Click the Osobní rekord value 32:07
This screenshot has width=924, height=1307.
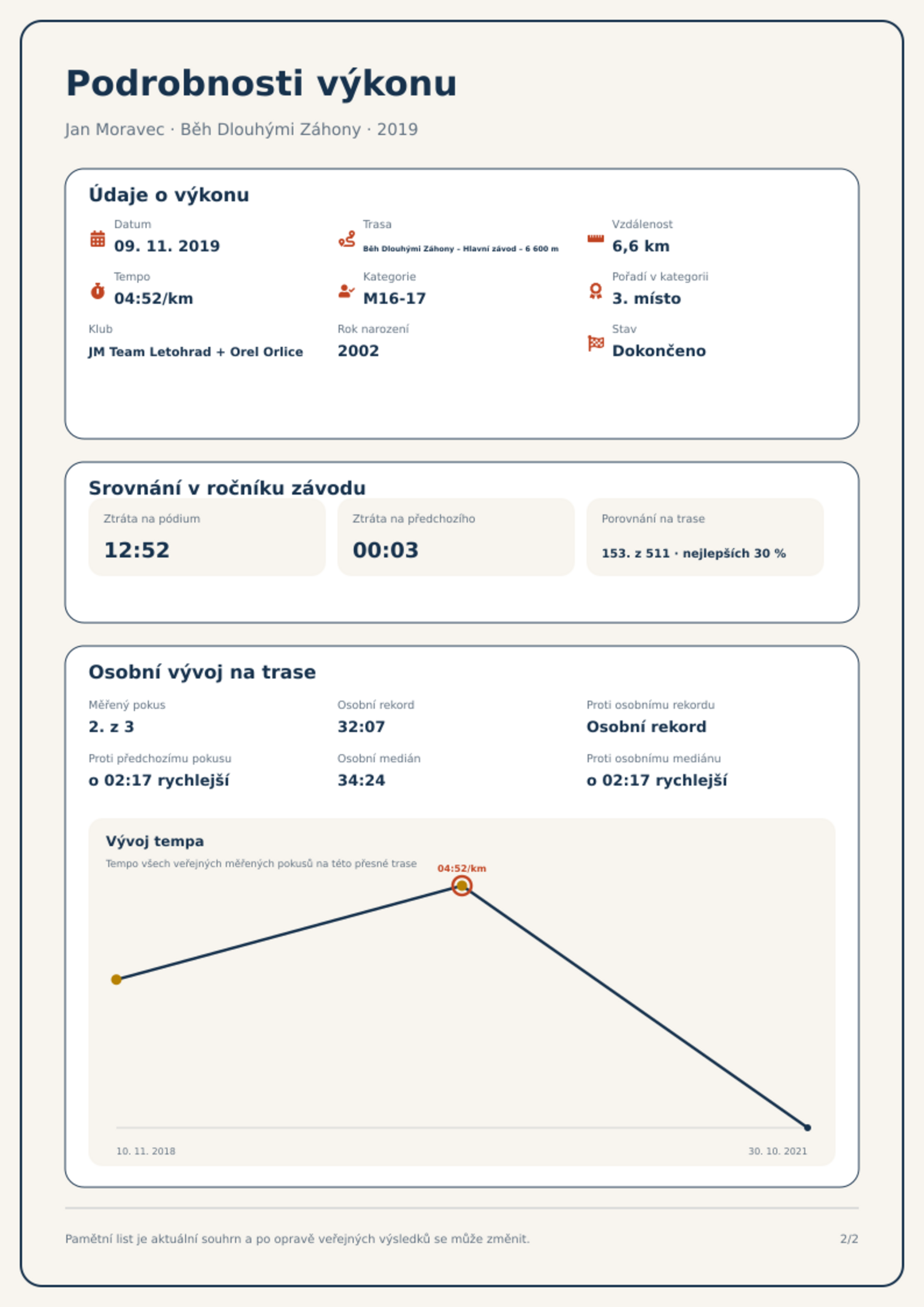point(361,726)
